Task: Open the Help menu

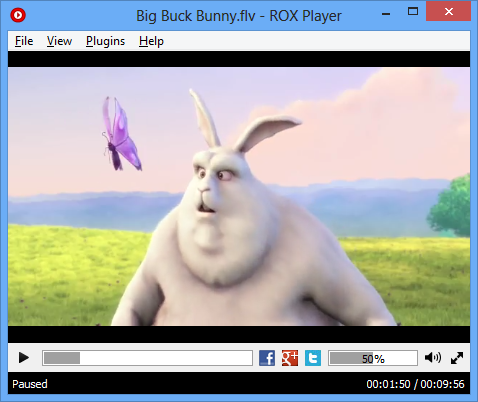Action: point(151,41)
